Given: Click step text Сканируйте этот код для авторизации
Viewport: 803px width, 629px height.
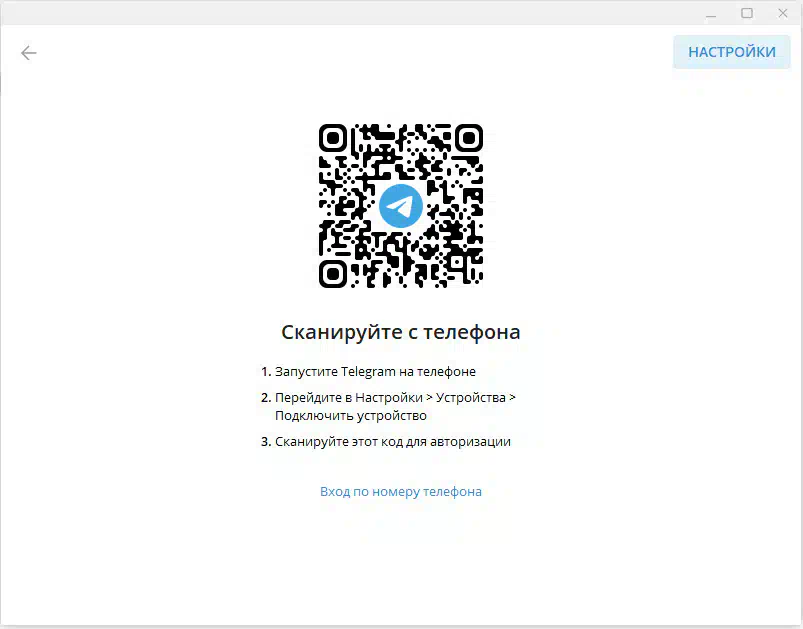Looking at the screenshot, I should pyautogui.click(x=393, y=442).
